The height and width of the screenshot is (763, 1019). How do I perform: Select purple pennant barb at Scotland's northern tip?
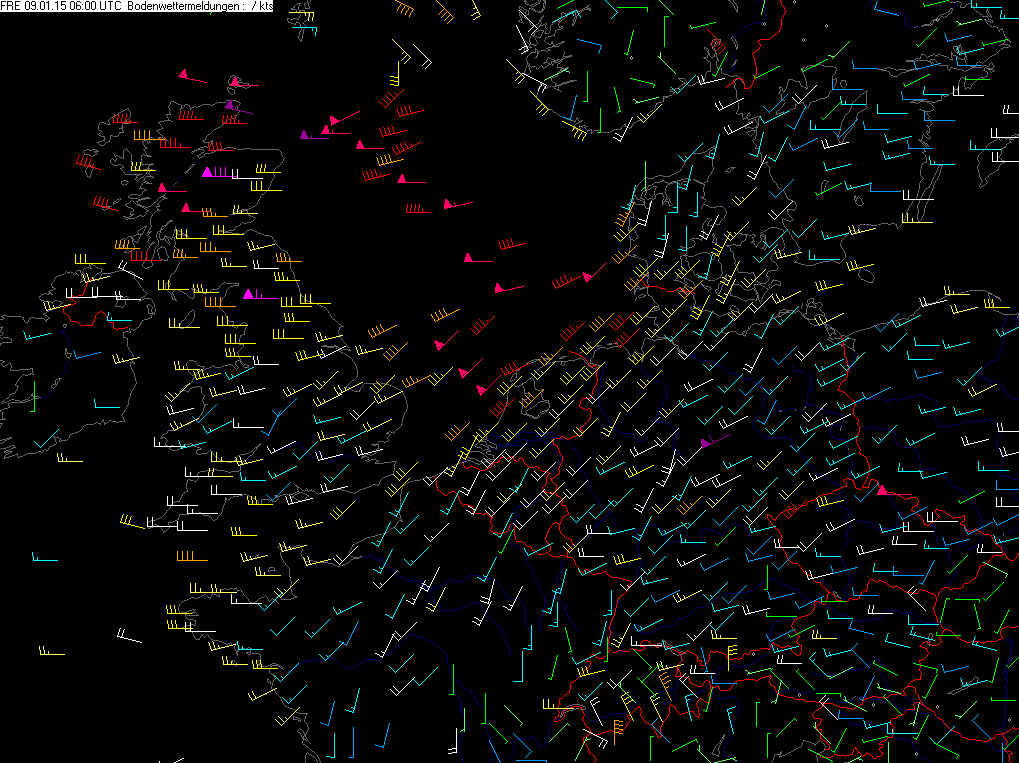239,108
